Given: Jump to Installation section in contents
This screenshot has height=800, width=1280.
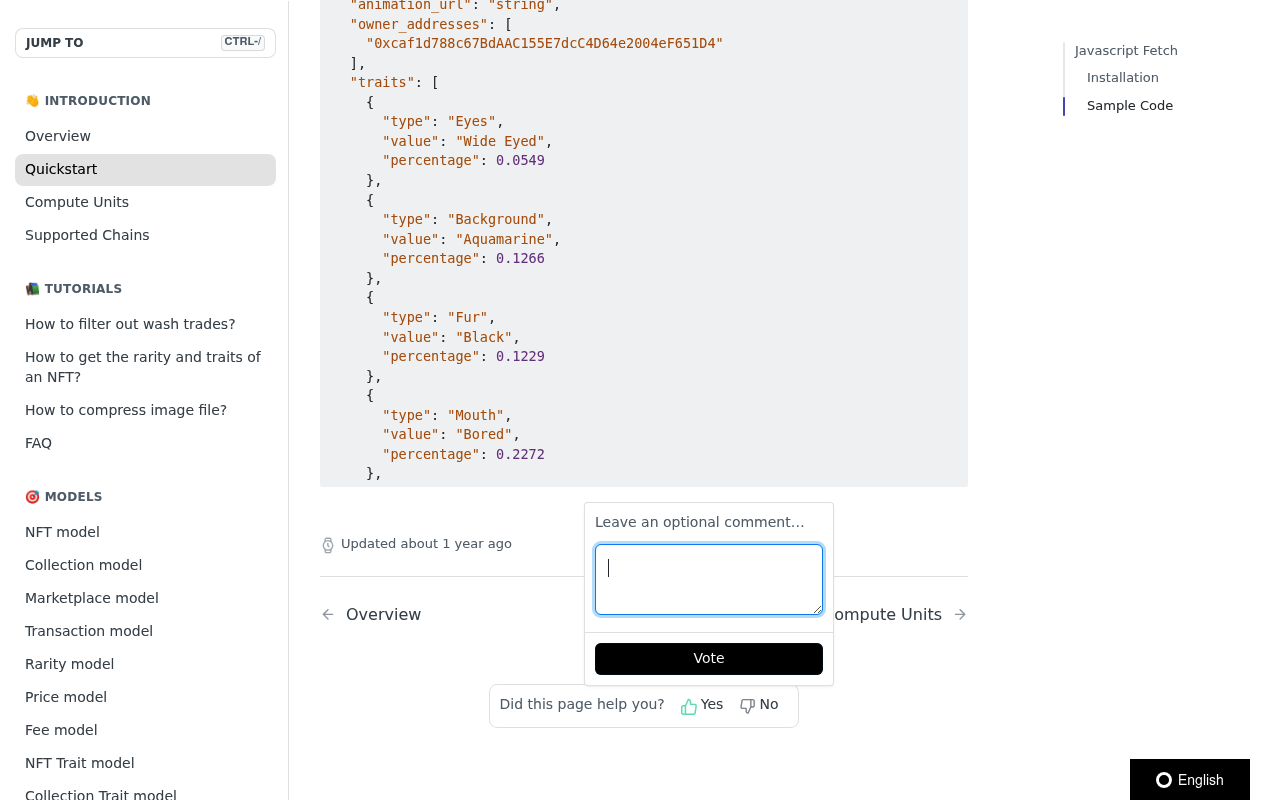Looking at the screenshot, I should coord(1123,78).
